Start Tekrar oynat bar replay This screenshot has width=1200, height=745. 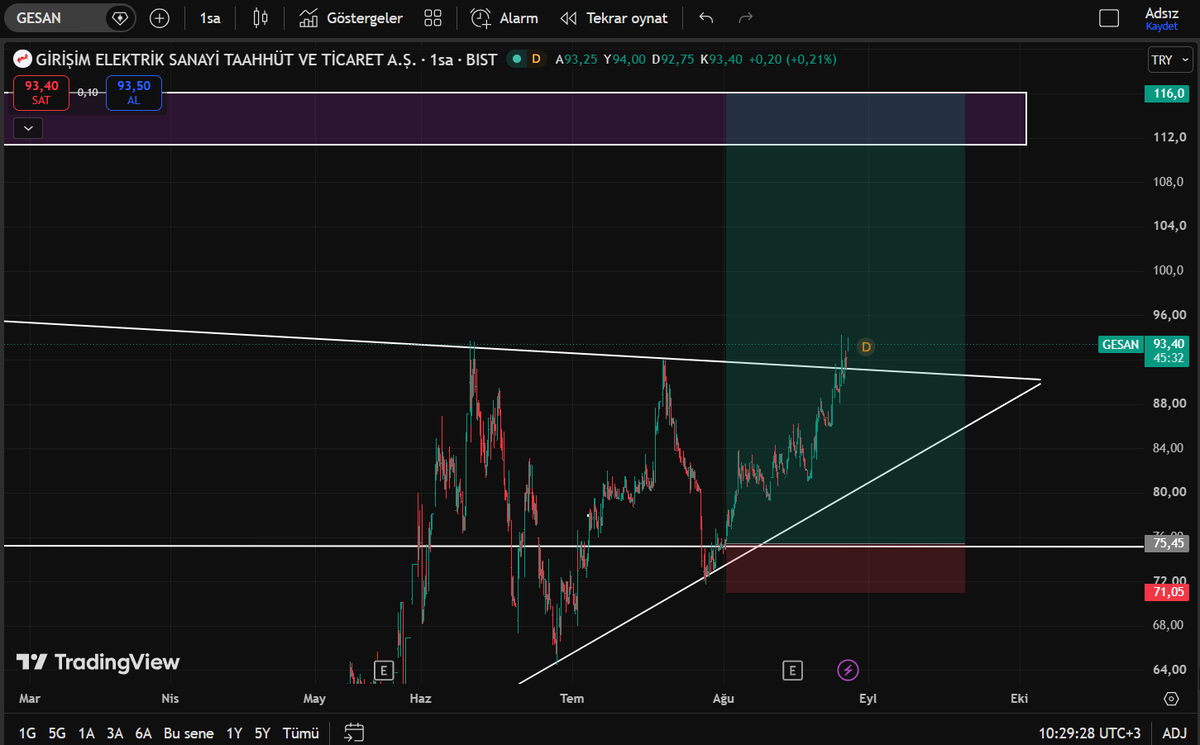pos(614,18)
